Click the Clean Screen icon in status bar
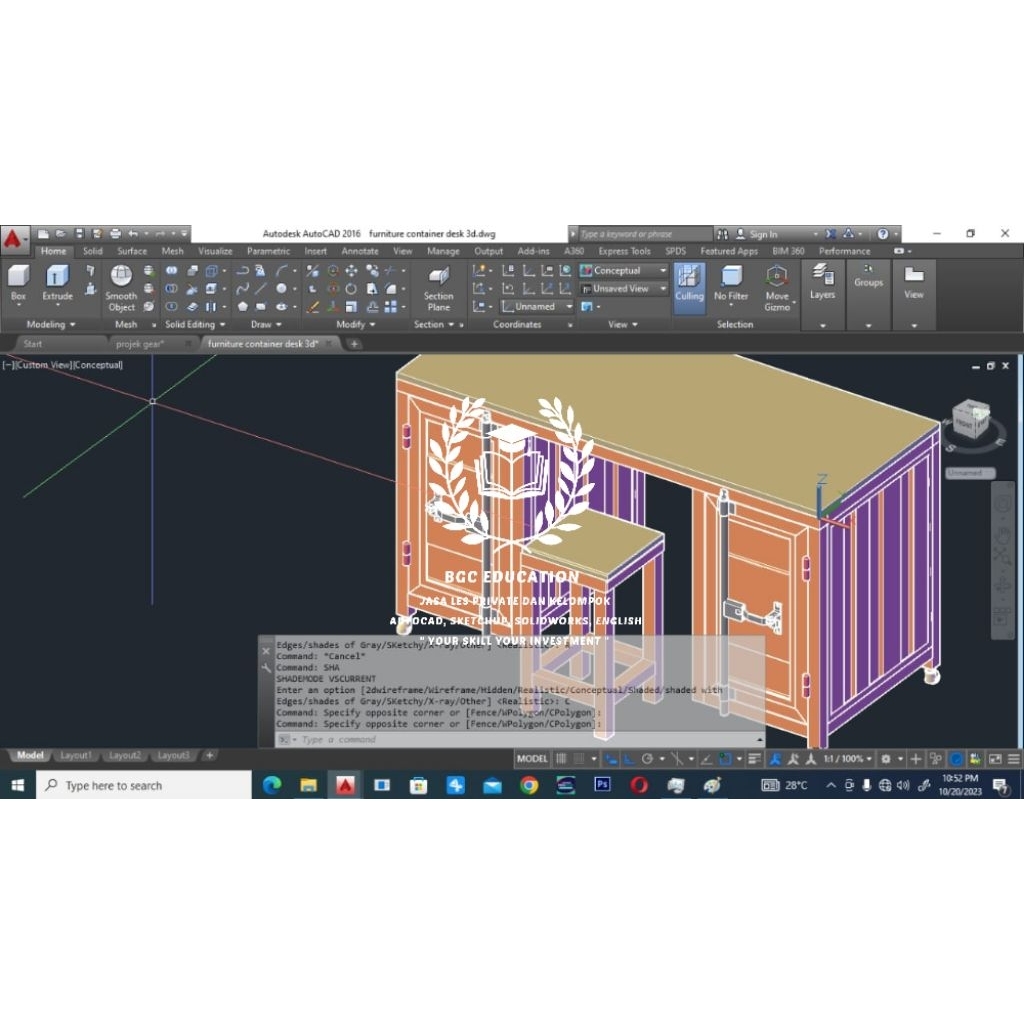This screenshot has width=1024, height=1024. 995,759
